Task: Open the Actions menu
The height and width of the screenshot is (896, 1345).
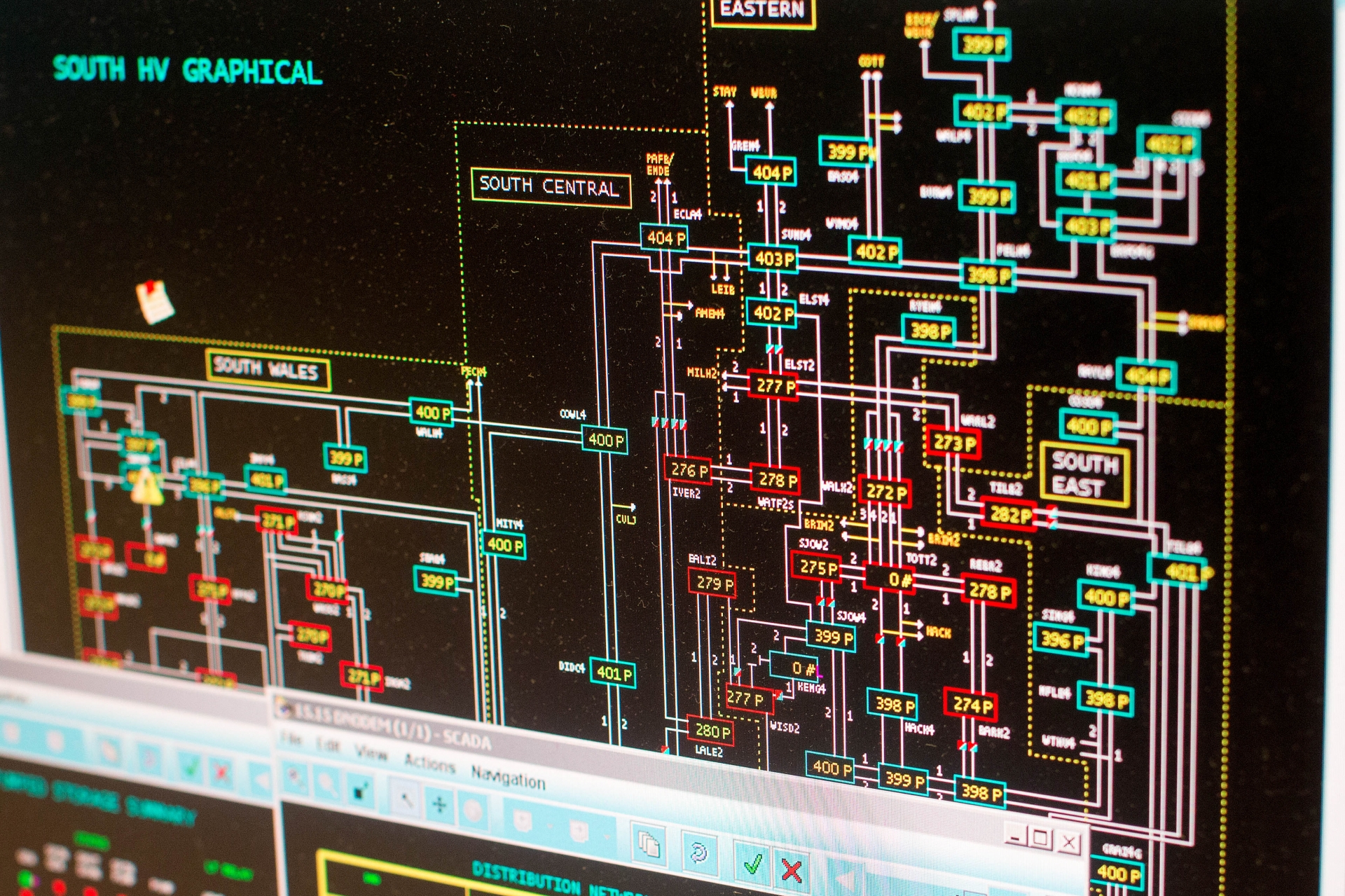Action: [x=429, y=764]
